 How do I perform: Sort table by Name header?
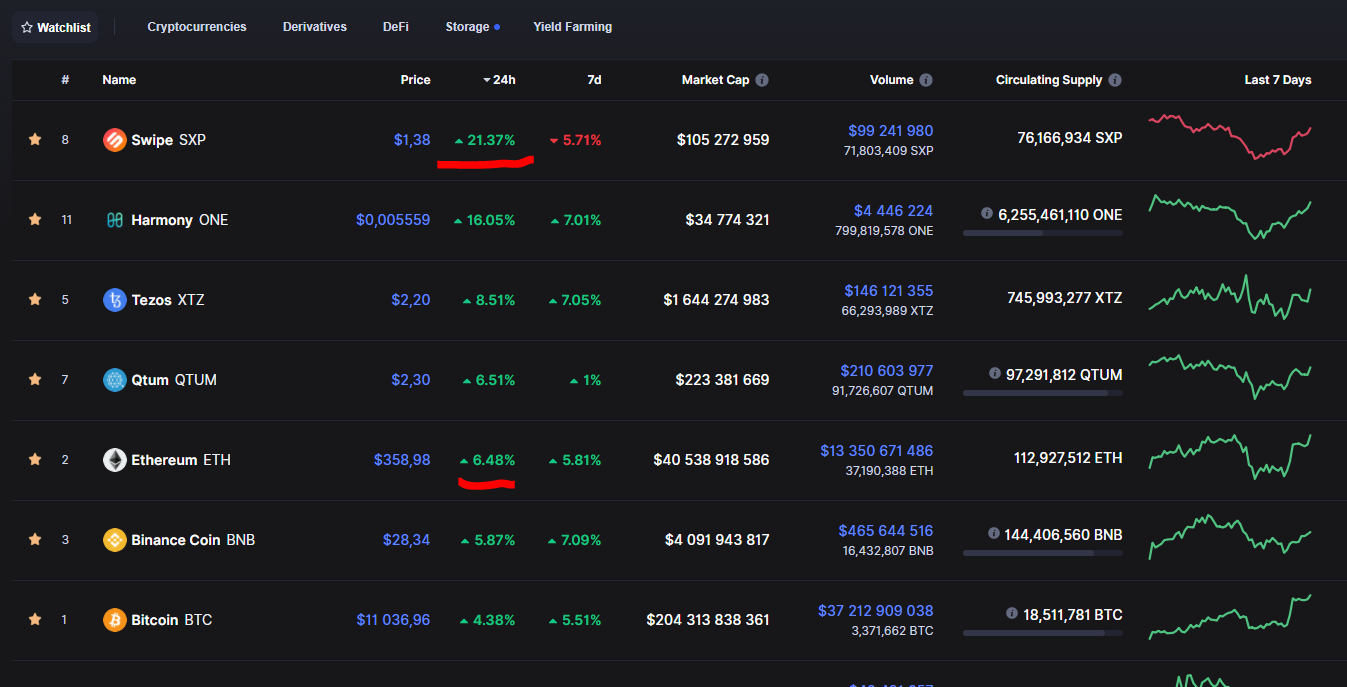click(x=119, y=80)
